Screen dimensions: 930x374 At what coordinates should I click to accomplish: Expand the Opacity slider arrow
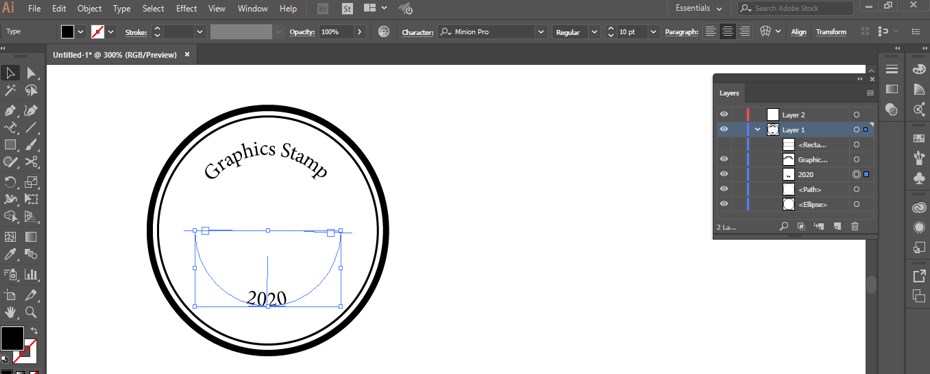tap(360, 32)
